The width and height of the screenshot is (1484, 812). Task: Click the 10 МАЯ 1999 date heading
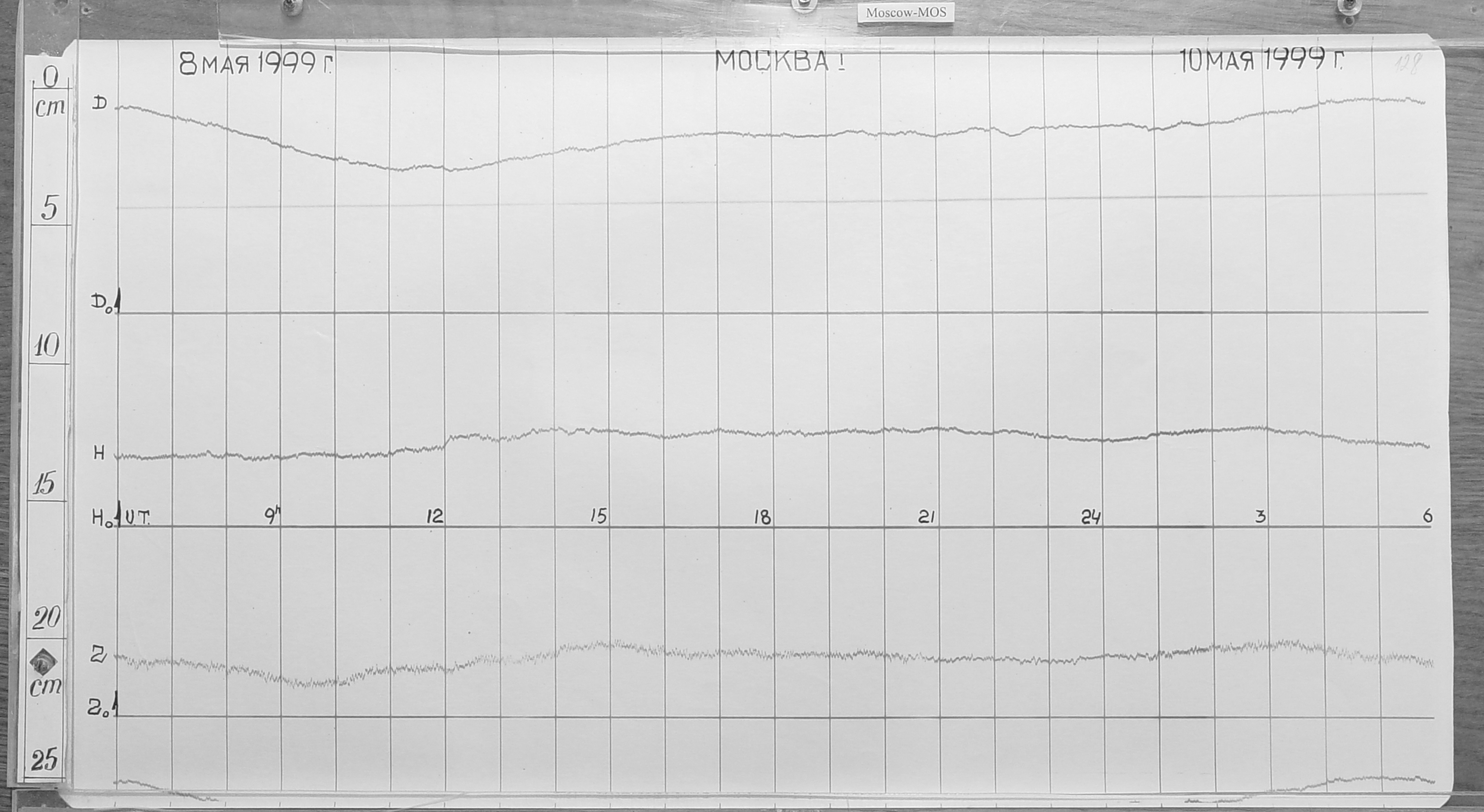pos(1261,60)
